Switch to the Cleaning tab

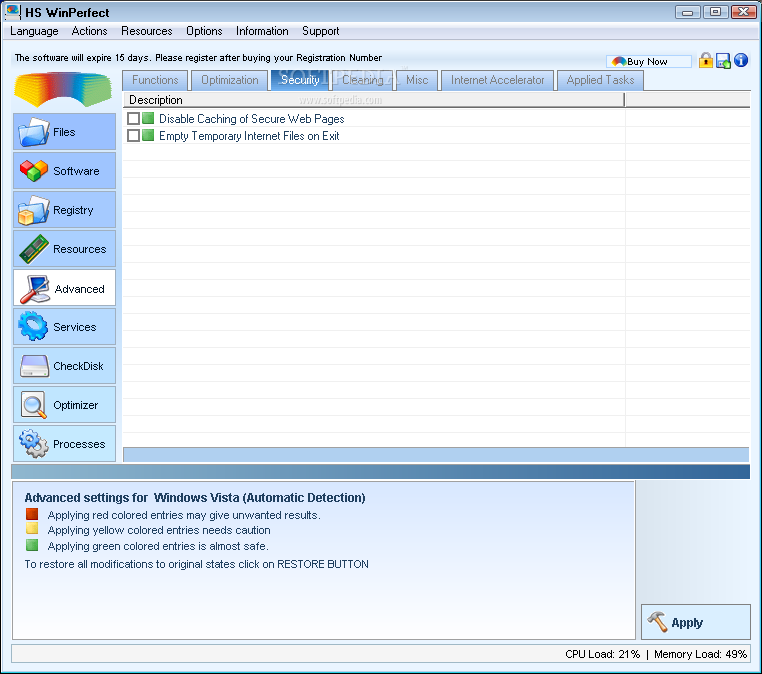(x=363, y=80)
